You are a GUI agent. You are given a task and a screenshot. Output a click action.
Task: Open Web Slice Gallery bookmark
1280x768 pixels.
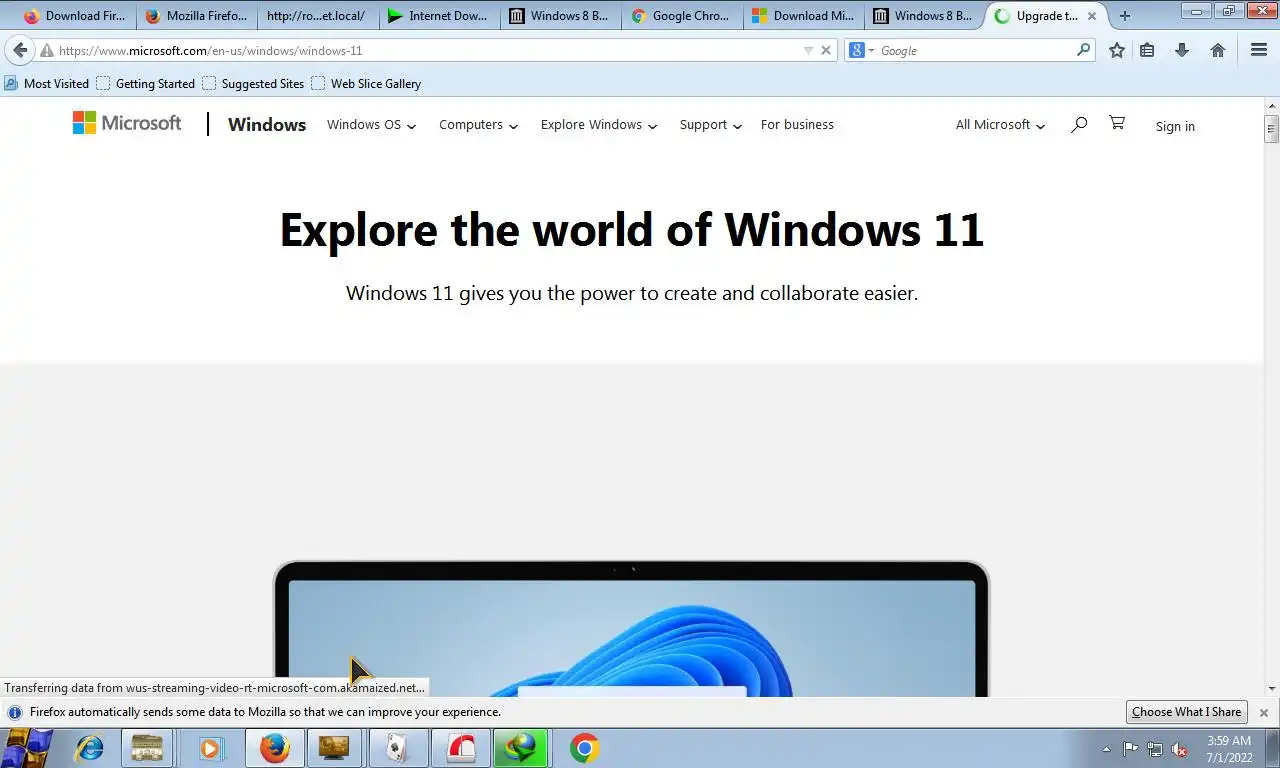pyautogui.click(x=366, y=84)
